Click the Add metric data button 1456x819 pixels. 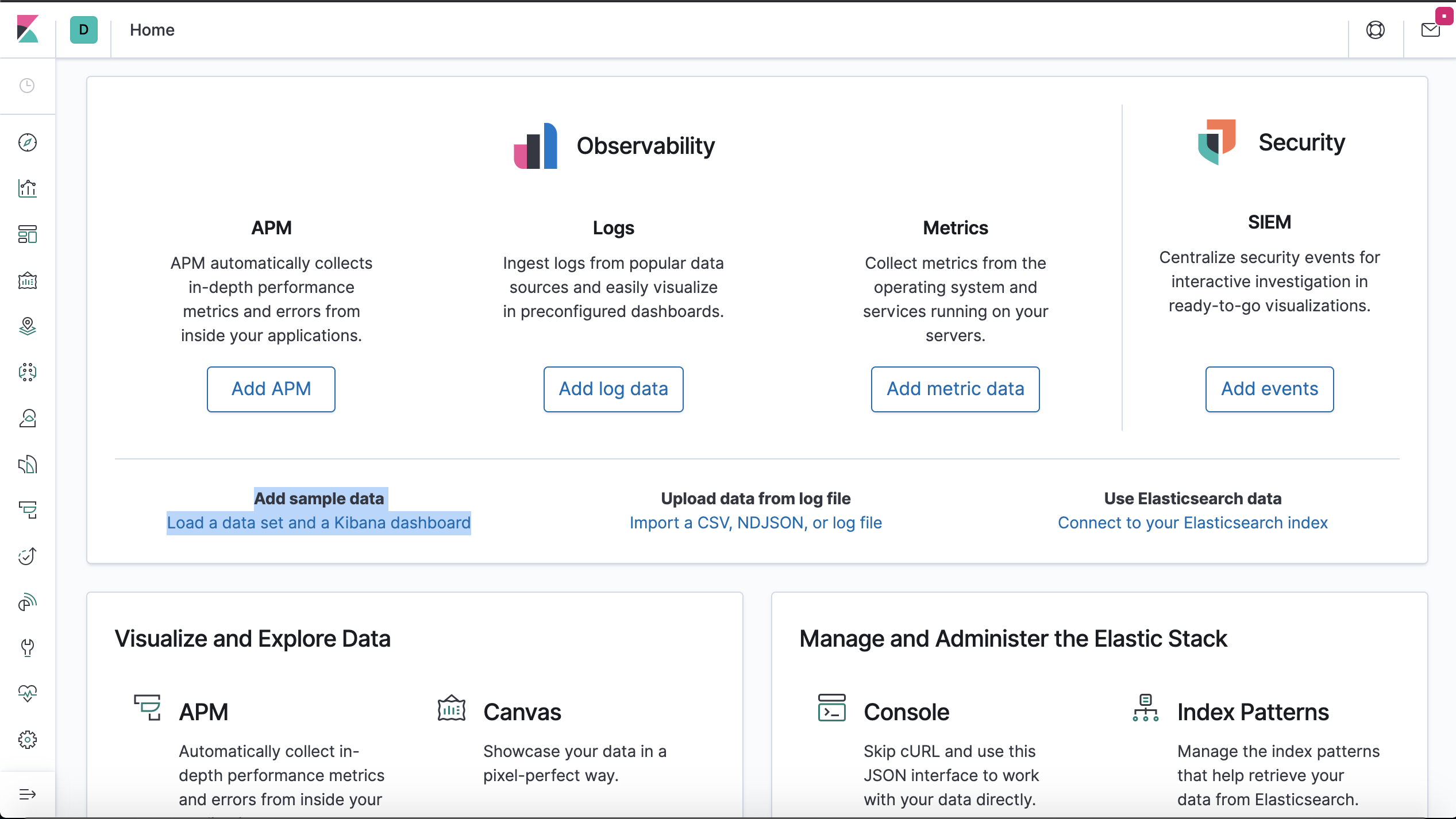pyautogui.click(x=956, y=389)
